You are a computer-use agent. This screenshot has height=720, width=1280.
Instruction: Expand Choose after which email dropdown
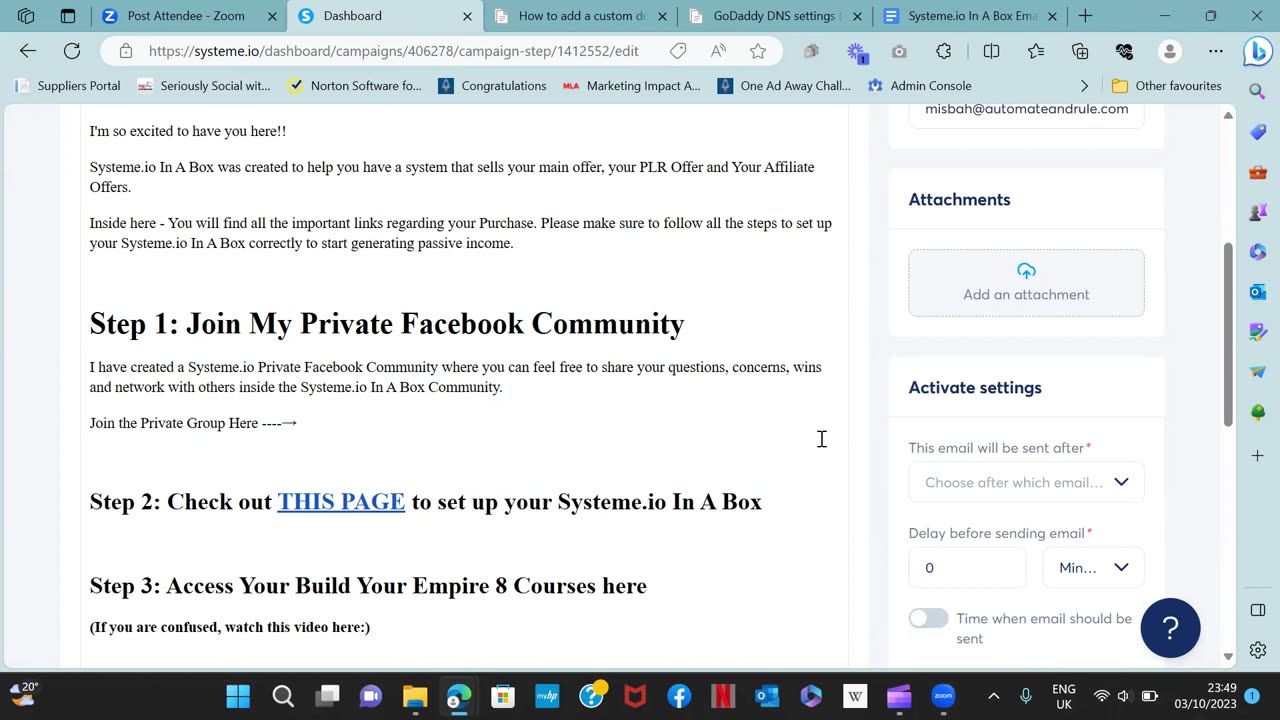1026,482
